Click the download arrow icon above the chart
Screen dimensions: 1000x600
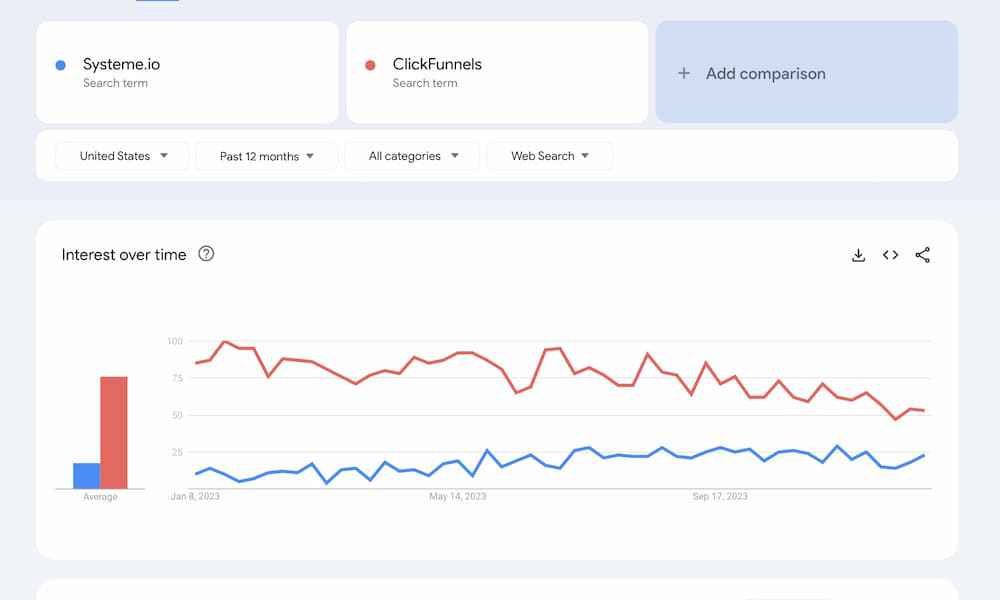858,255
